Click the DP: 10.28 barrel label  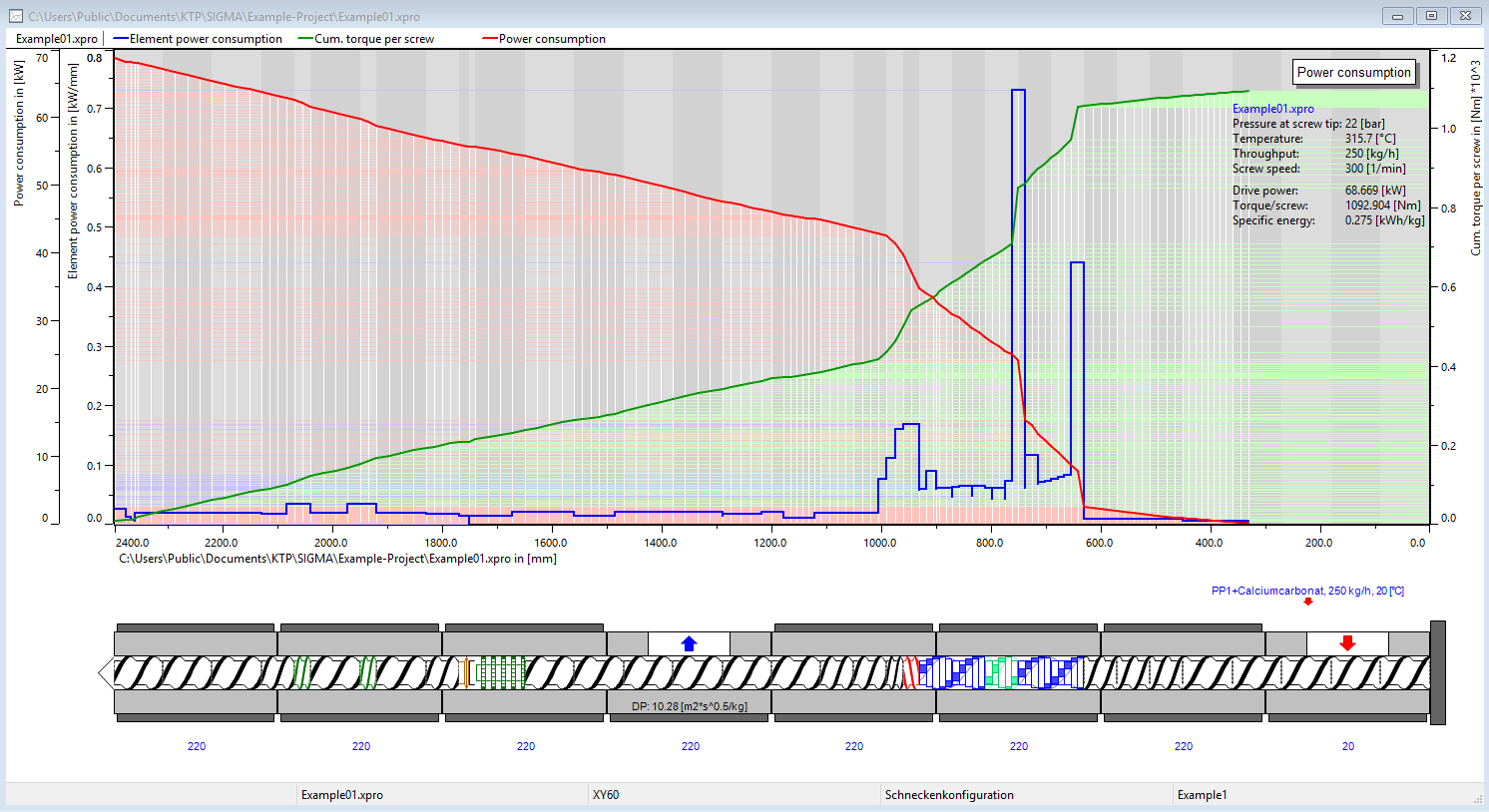click(690, 706)
